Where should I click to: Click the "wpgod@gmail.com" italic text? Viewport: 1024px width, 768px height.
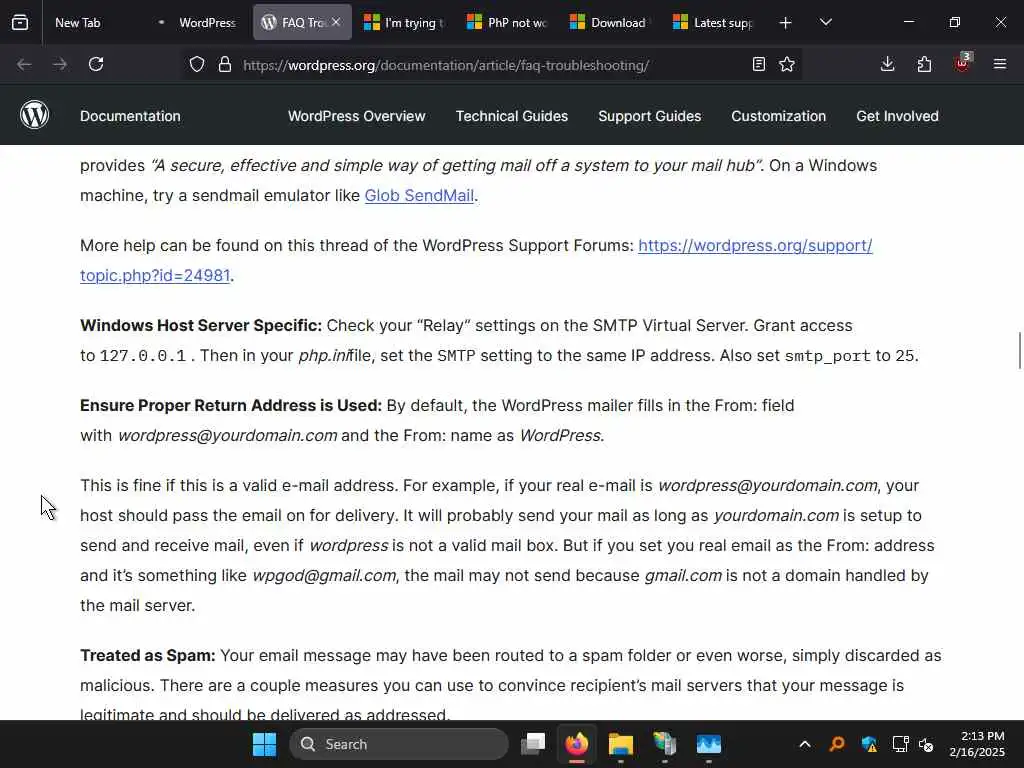coord(324,575)
